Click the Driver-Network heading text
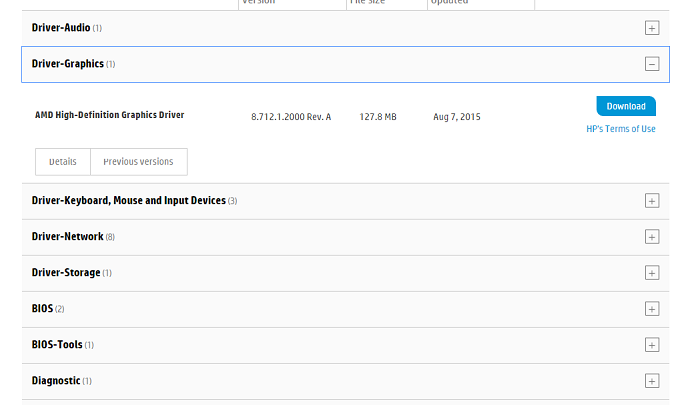The height and width of the screenshot is (405, 700). [x=67, y=236]
